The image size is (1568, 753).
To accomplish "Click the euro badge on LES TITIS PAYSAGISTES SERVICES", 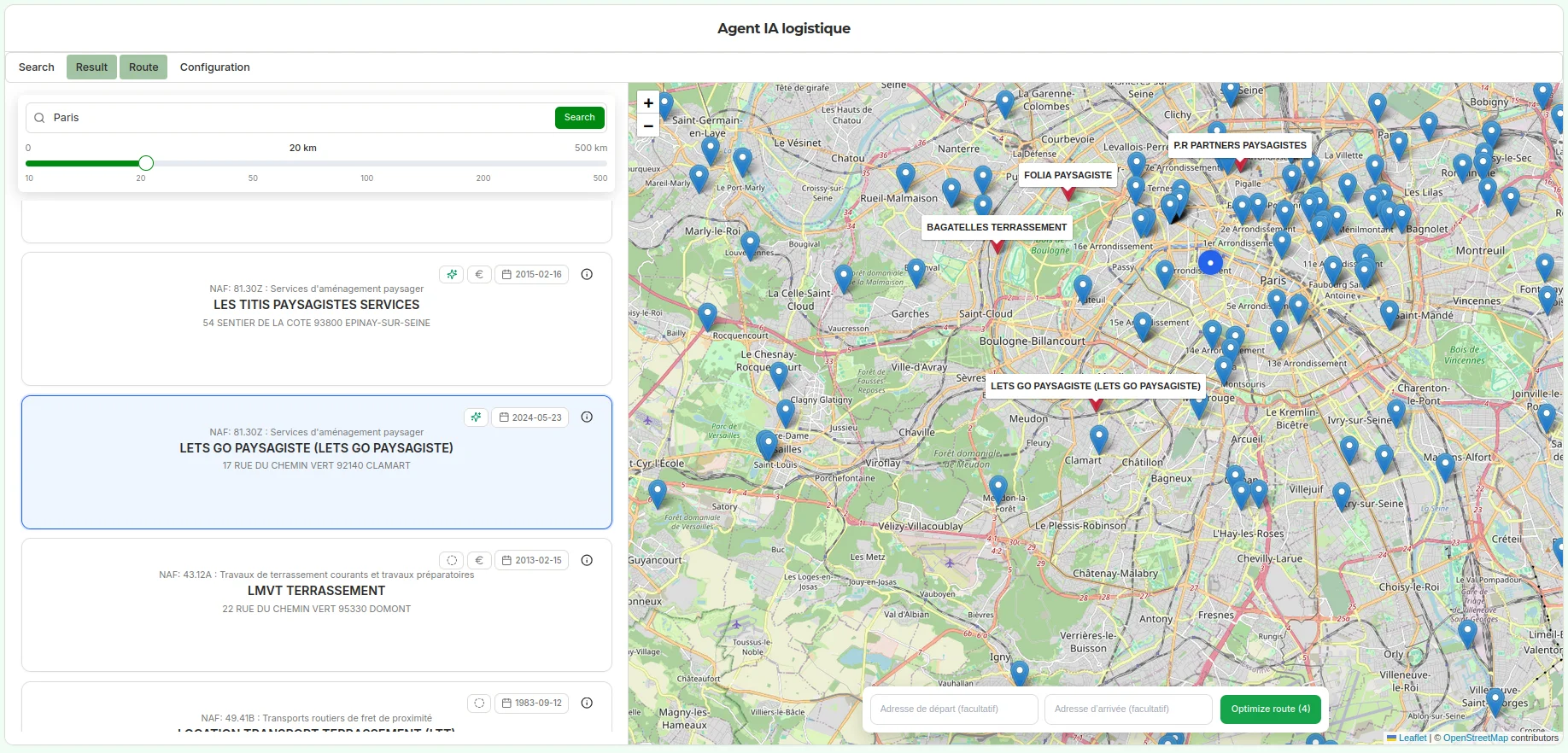I will [479, 275].
